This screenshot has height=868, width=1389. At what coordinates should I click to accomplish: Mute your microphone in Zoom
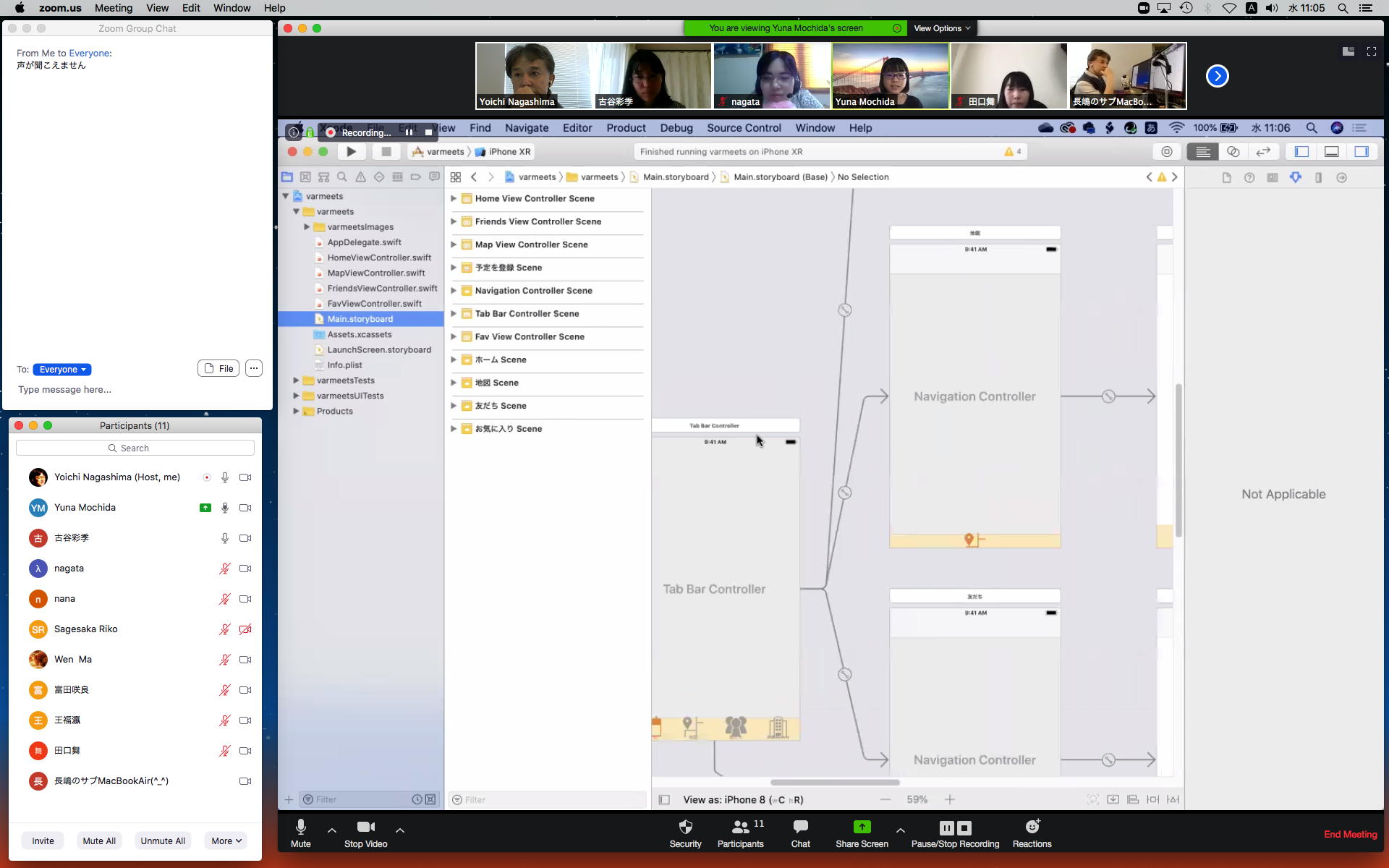[300, 827]
